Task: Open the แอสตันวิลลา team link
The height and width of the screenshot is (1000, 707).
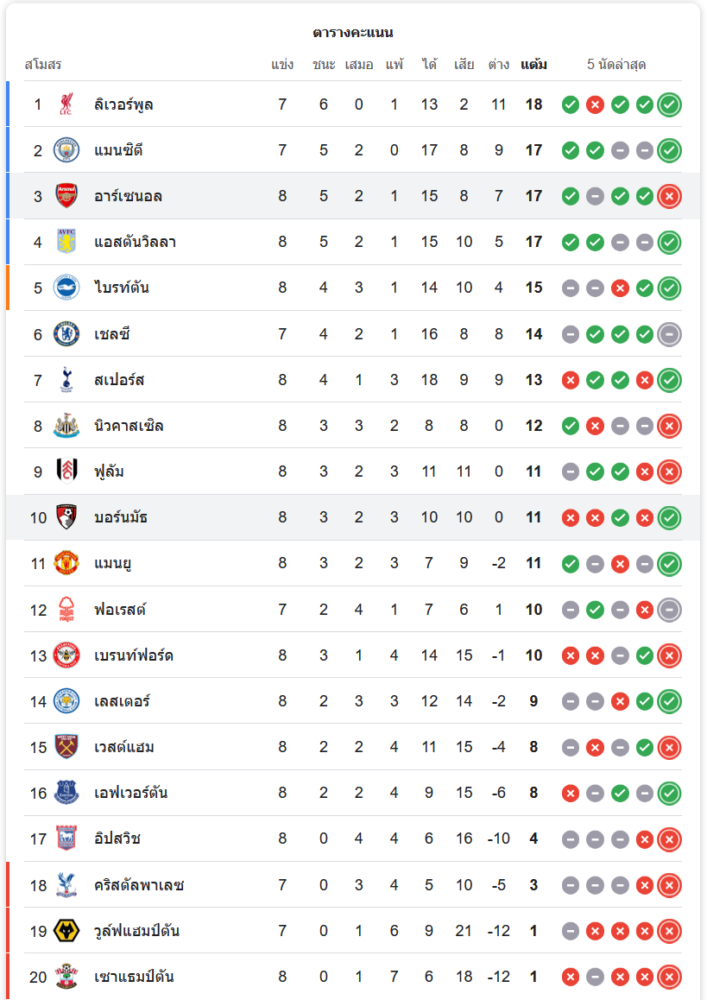Action: tap(135, 242)
